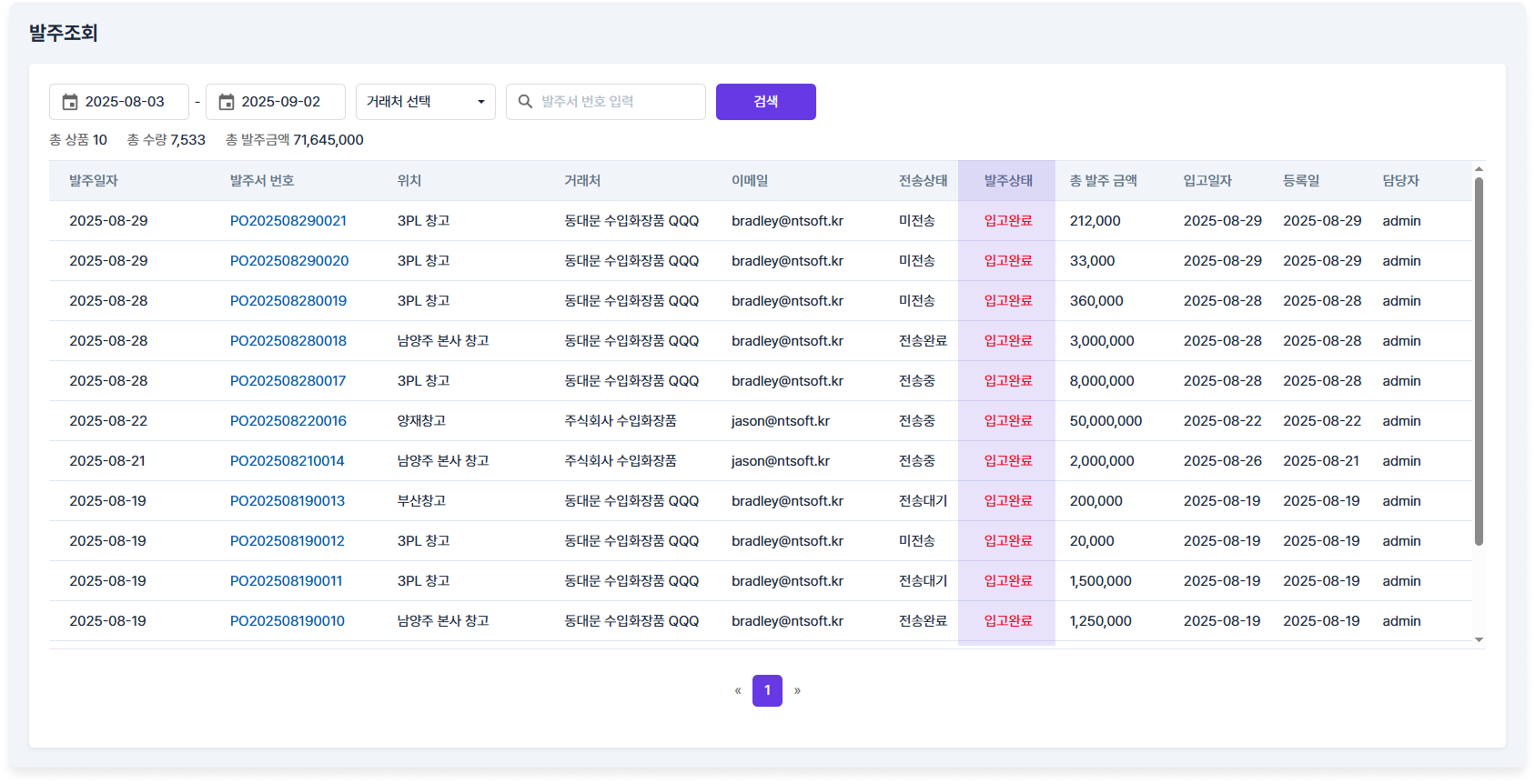Viewport: 1535px width, 784px height.
Task: Open the 거래처 선택 dropdown
Action: [425, 102]
